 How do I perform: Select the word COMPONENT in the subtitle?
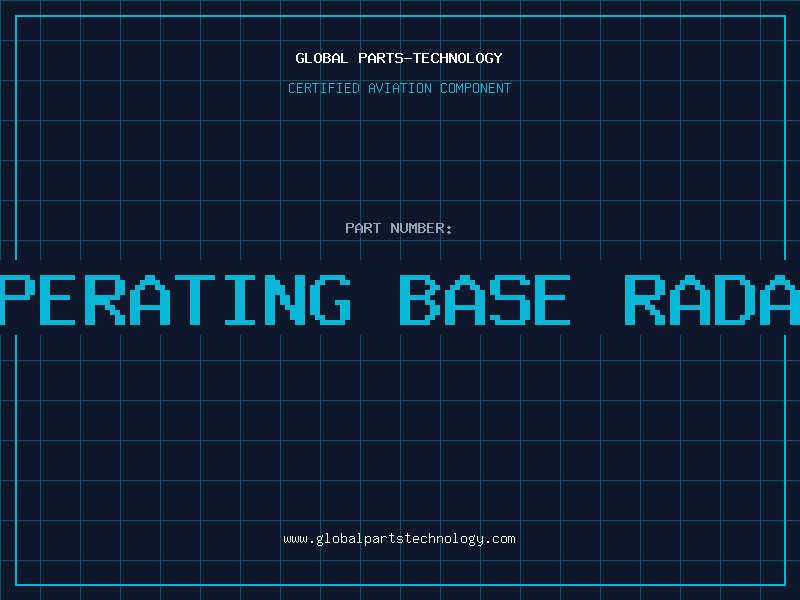[x=474, y=88]
